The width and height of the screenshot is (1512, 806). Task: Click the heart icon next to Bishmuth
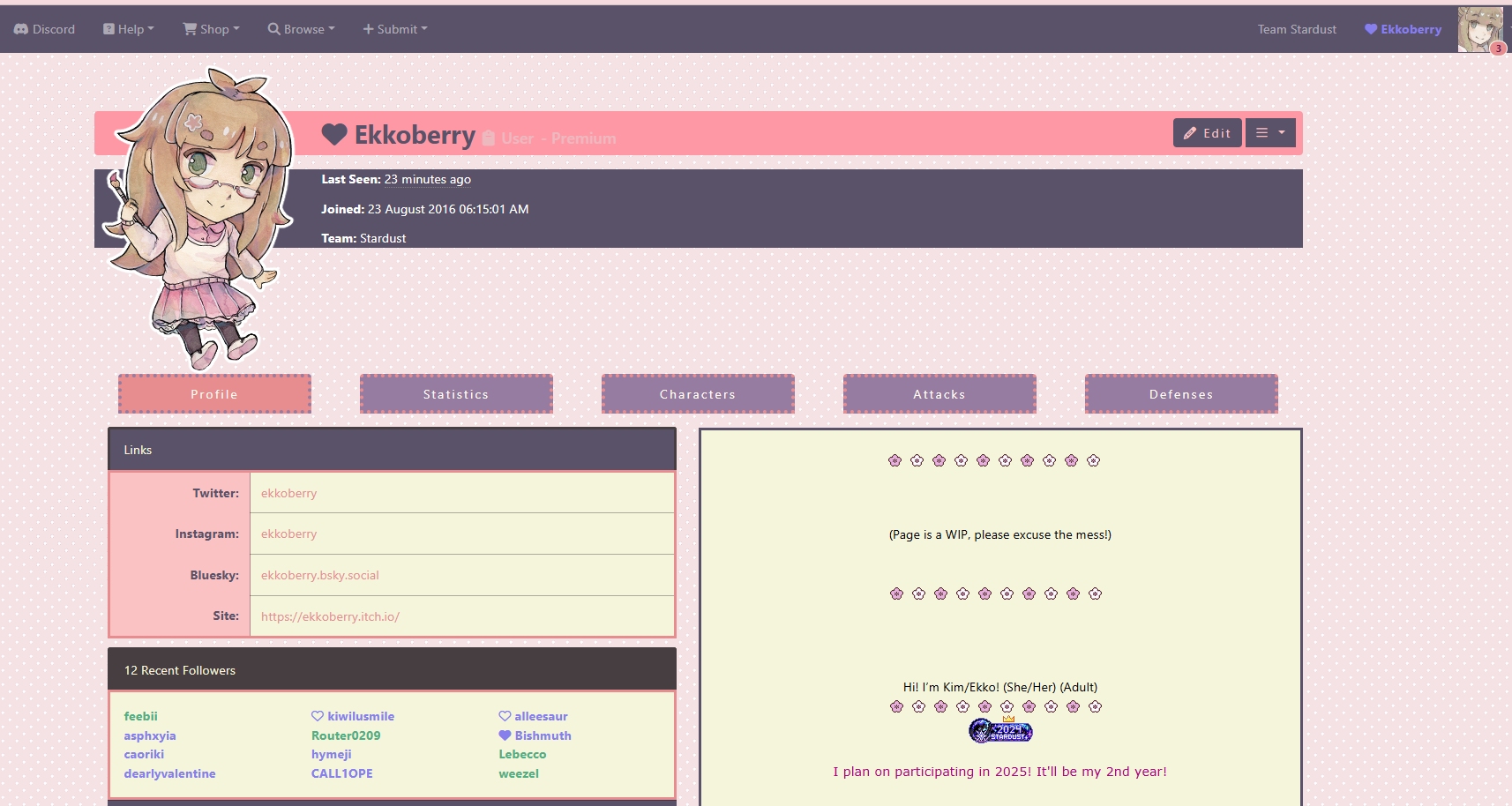pos(505,735)
